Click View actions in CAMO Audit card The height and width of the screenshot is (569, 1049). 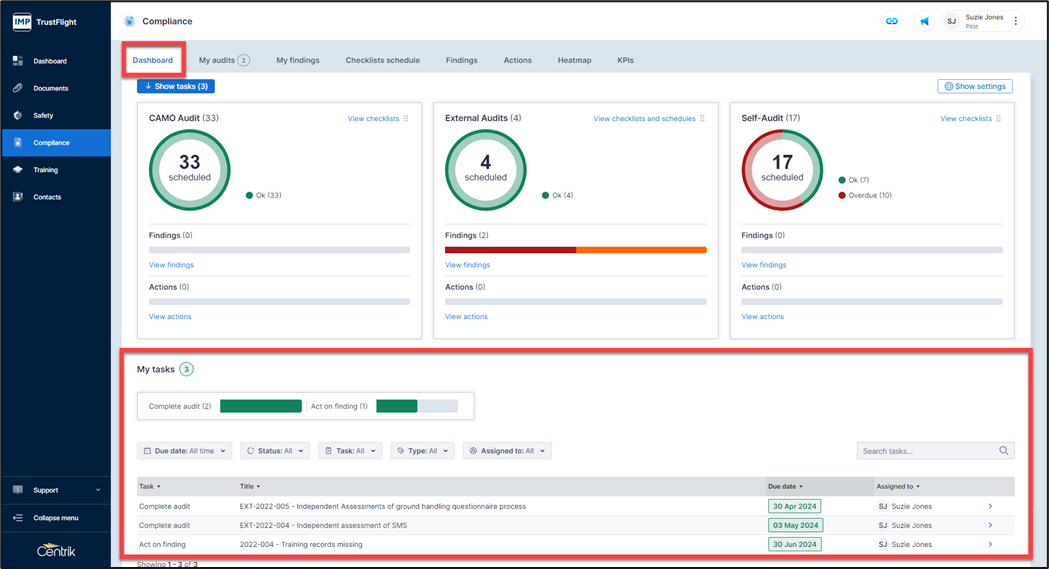(170, 316)
